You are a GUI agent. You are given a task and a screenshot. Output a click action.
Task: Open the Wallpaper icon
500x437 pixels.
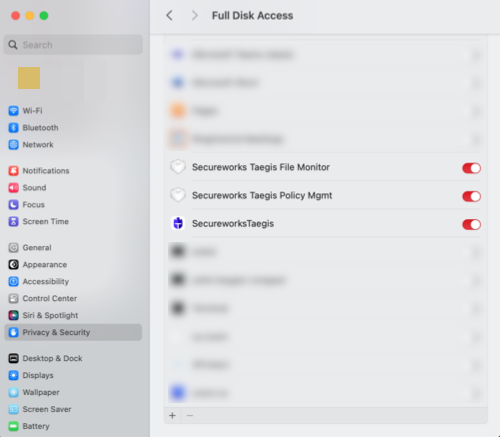coord(13,392)
